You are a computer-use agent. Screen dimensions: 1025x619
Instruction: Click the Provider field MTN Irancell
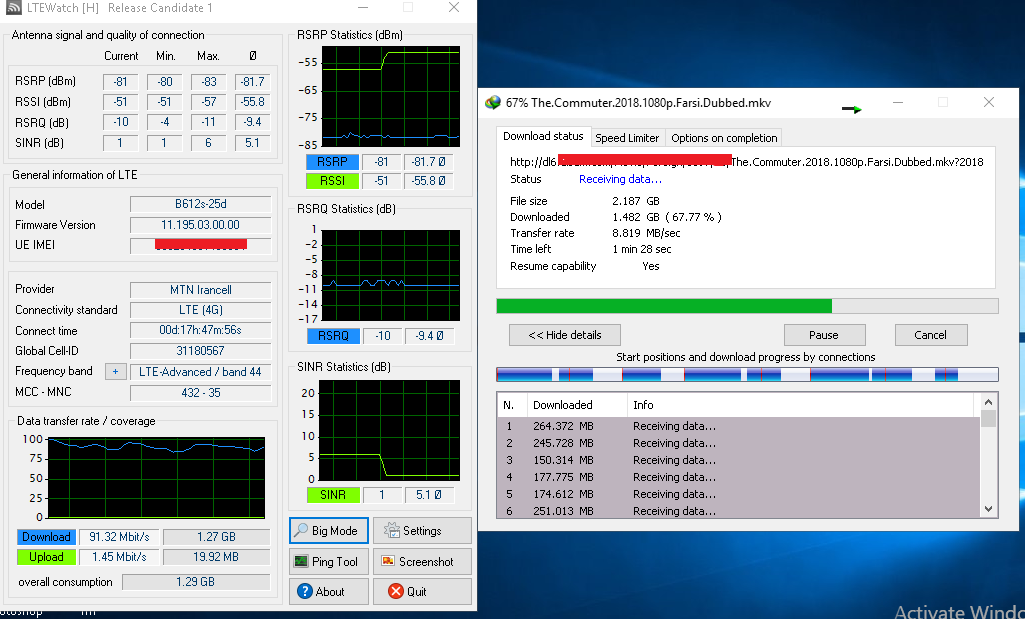click(x=201, y=290)
